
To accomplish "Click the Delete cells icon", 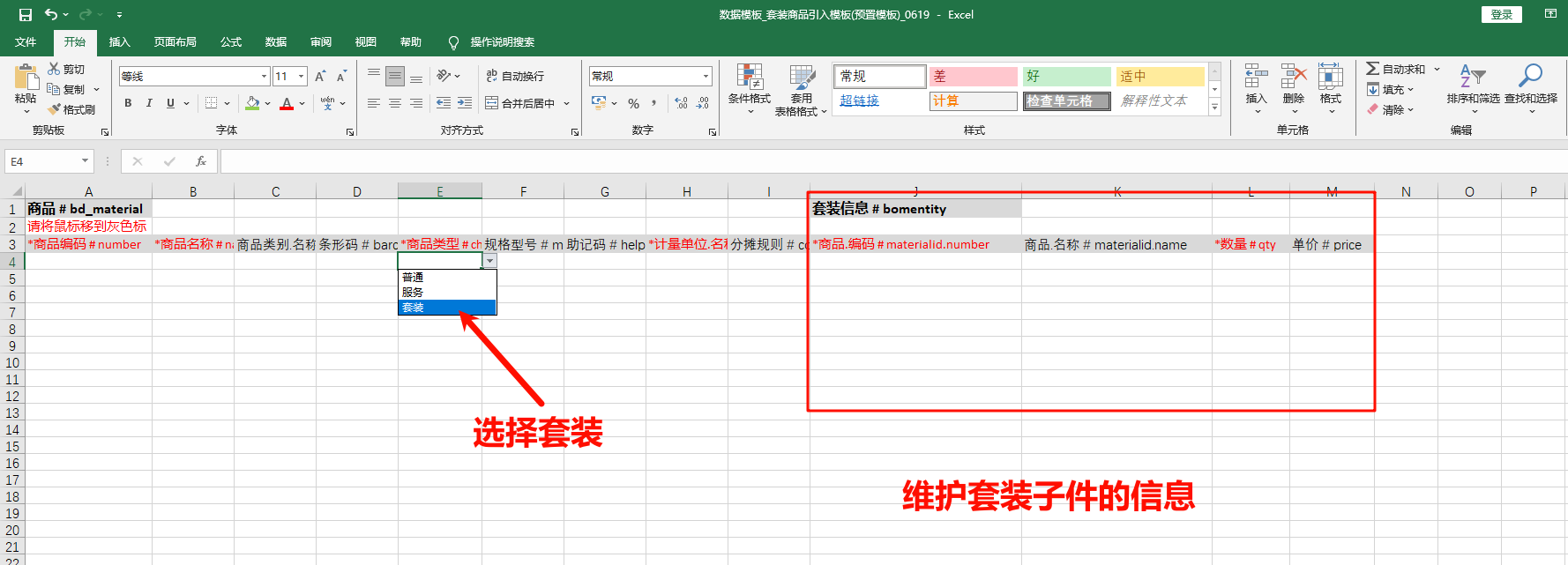I will click(x=1294, y=76).
